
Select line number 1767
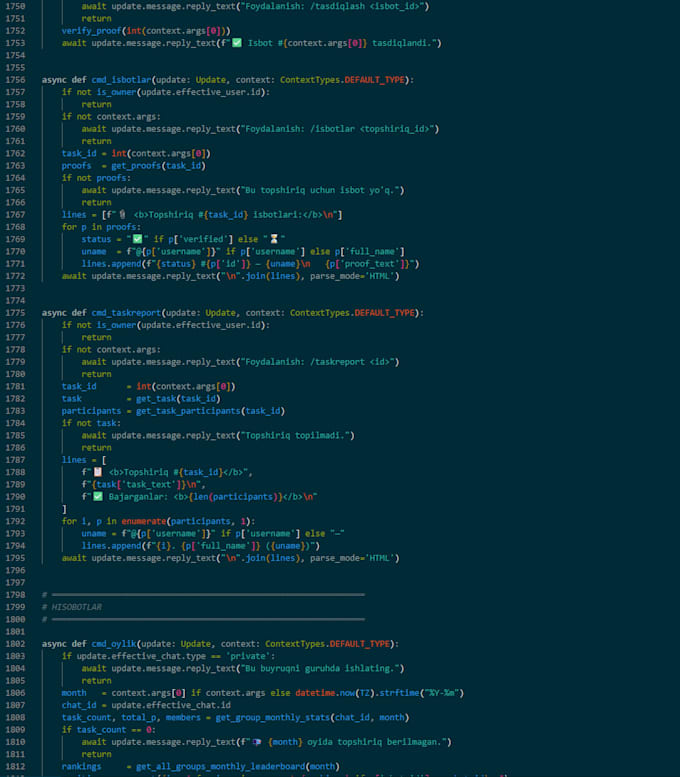pyautogui.click(x=15, y=215)
